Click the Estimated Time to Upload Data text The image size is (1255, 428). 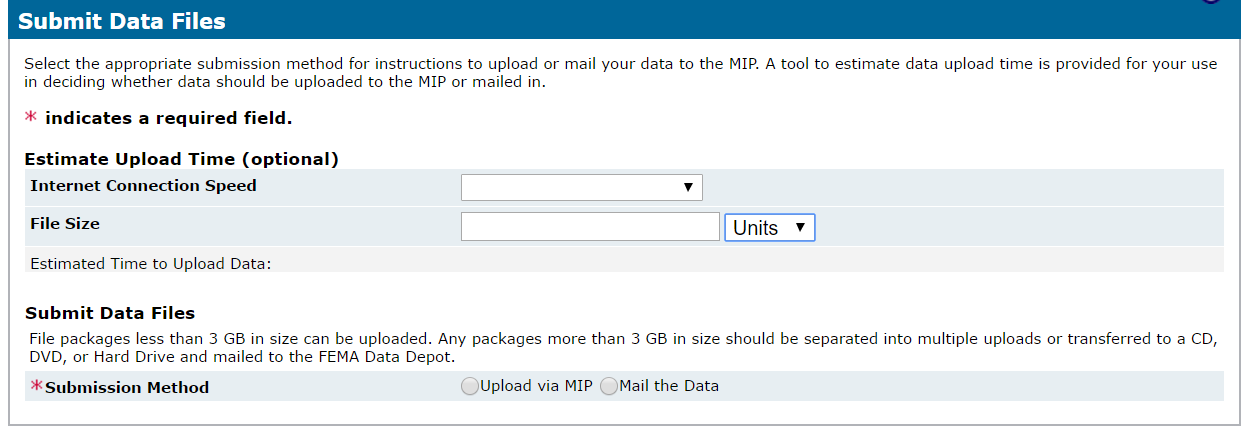point(152,264)
